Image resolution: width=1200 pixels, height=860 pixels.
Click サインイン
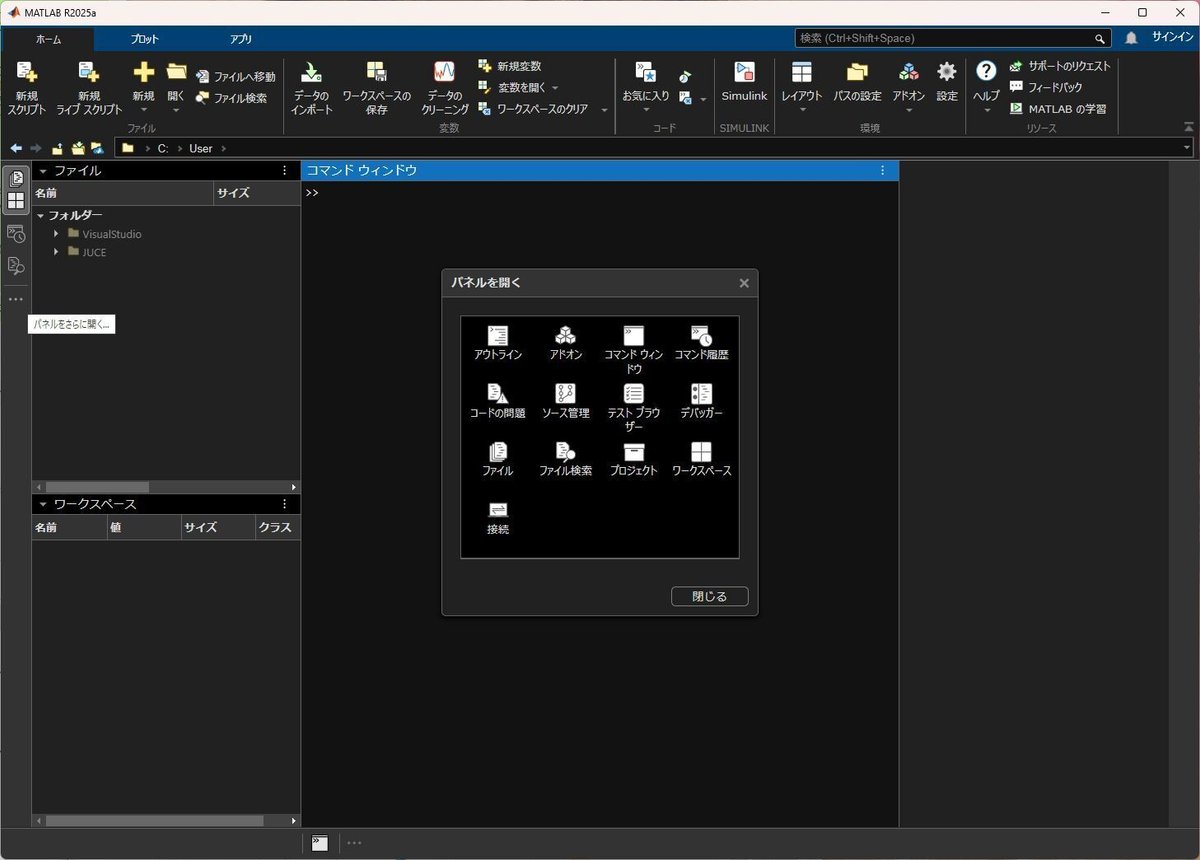1172,37
